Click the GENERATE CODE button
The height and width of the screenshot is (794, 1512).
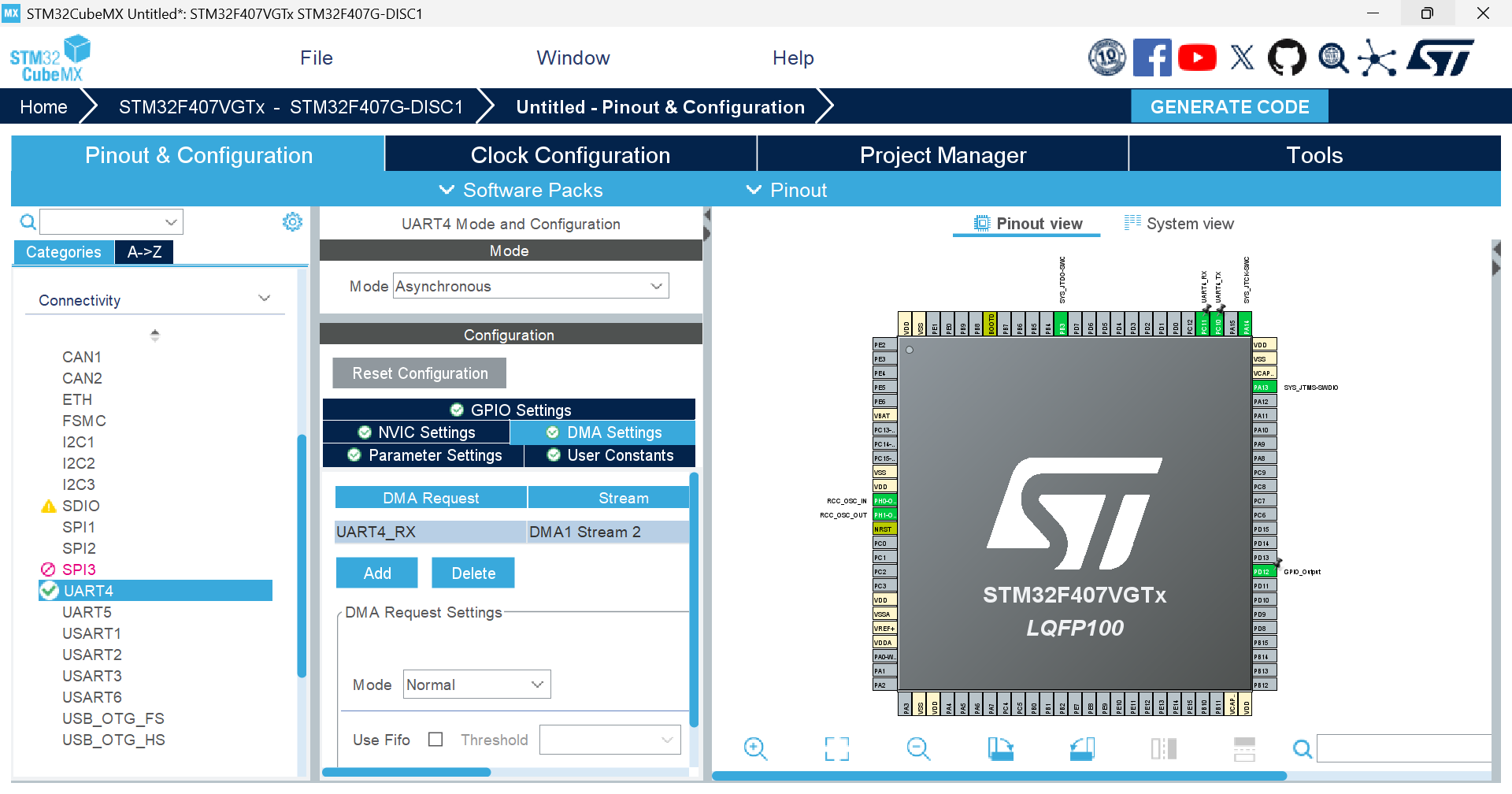(x=1229, y=106)
